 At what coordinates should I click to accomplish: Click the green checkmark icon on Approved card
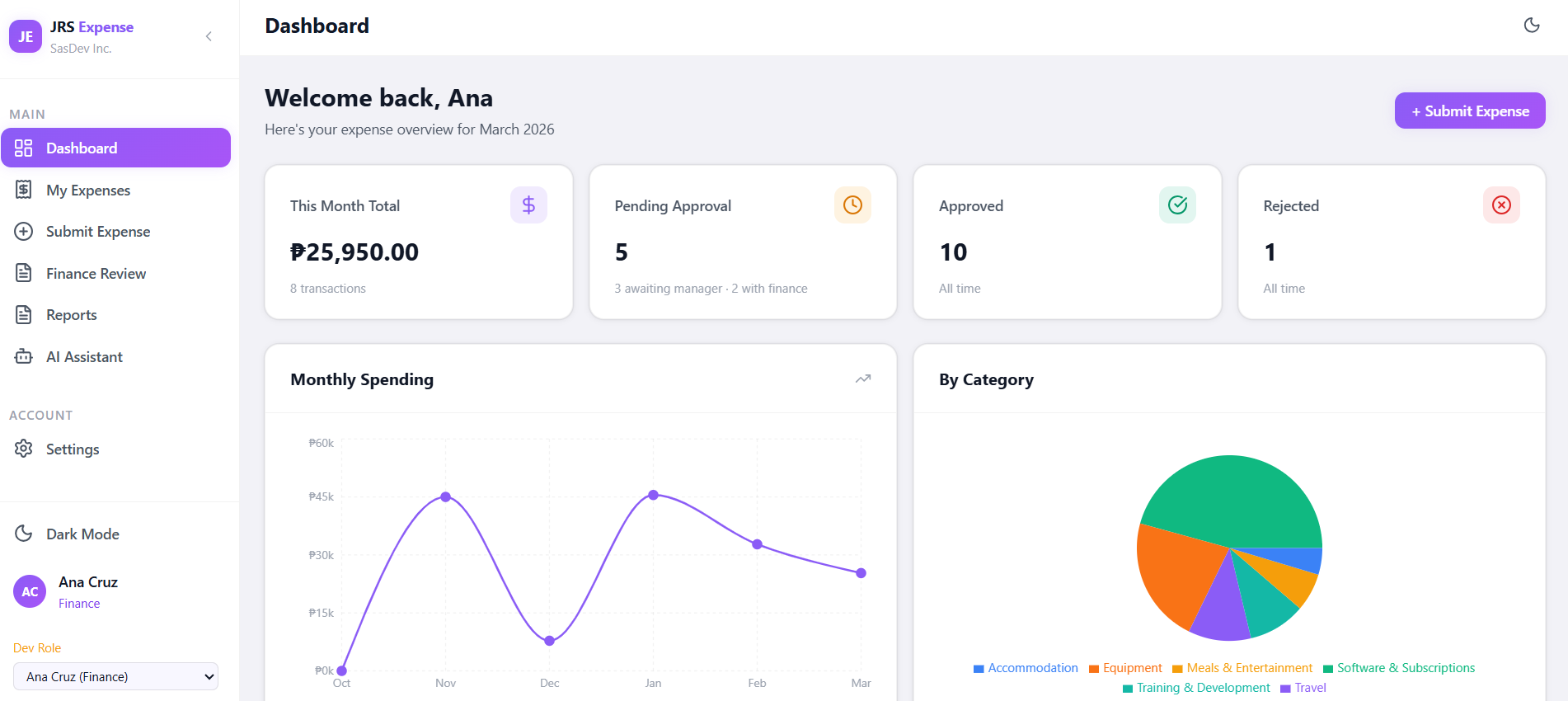pyautogui.click(x=1177, y=205)
